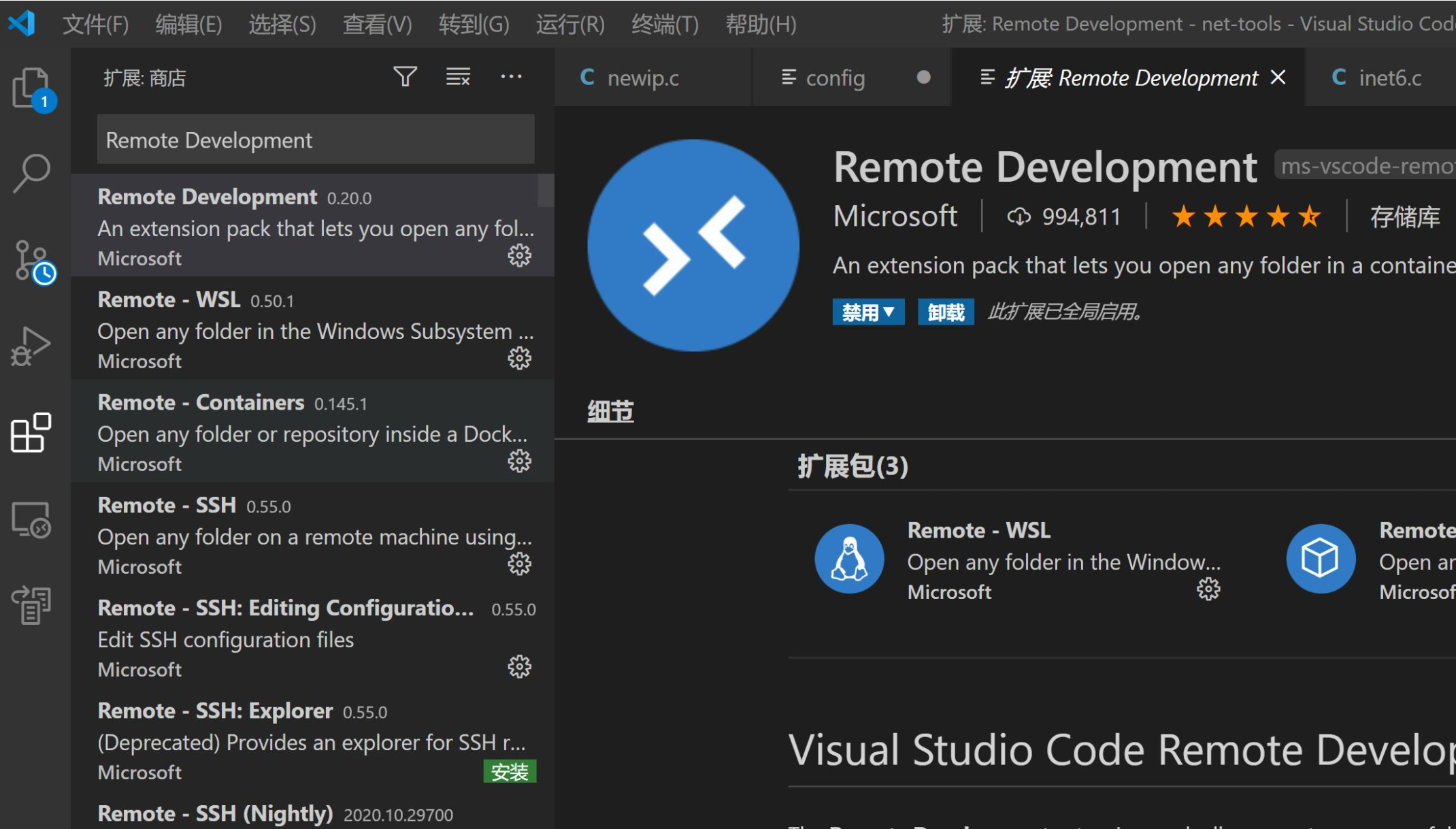The height and width of the screenshot is (829, 1456).
Task: Open the 帮助(H) menu
Action: pyautogui.click(x=761, y=25)
